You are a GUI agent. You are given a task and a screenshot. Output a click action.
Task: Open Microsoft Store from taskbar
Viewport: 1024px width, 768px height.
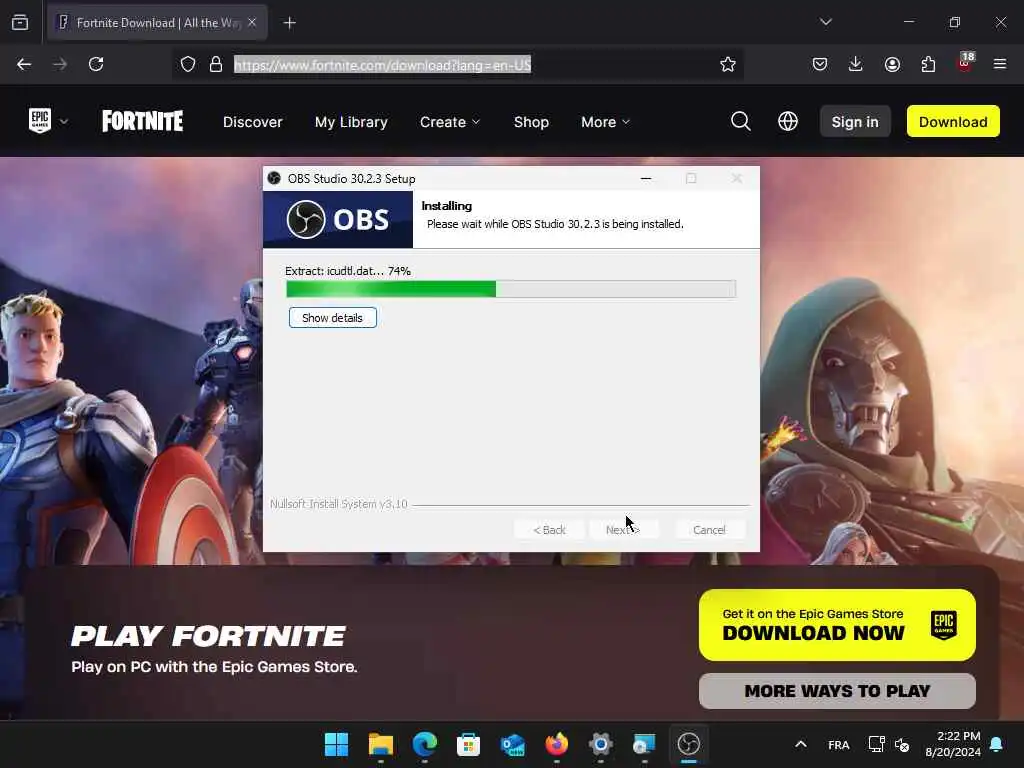coord(468,744)
